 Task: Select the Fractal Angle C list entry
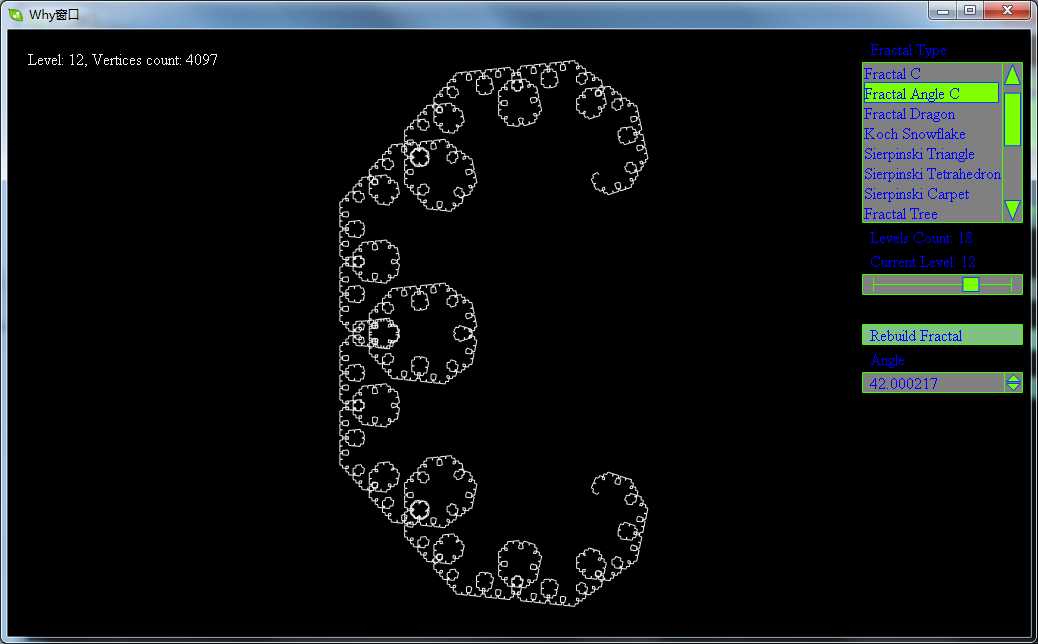pyautogui.click(x=931, y=93)
